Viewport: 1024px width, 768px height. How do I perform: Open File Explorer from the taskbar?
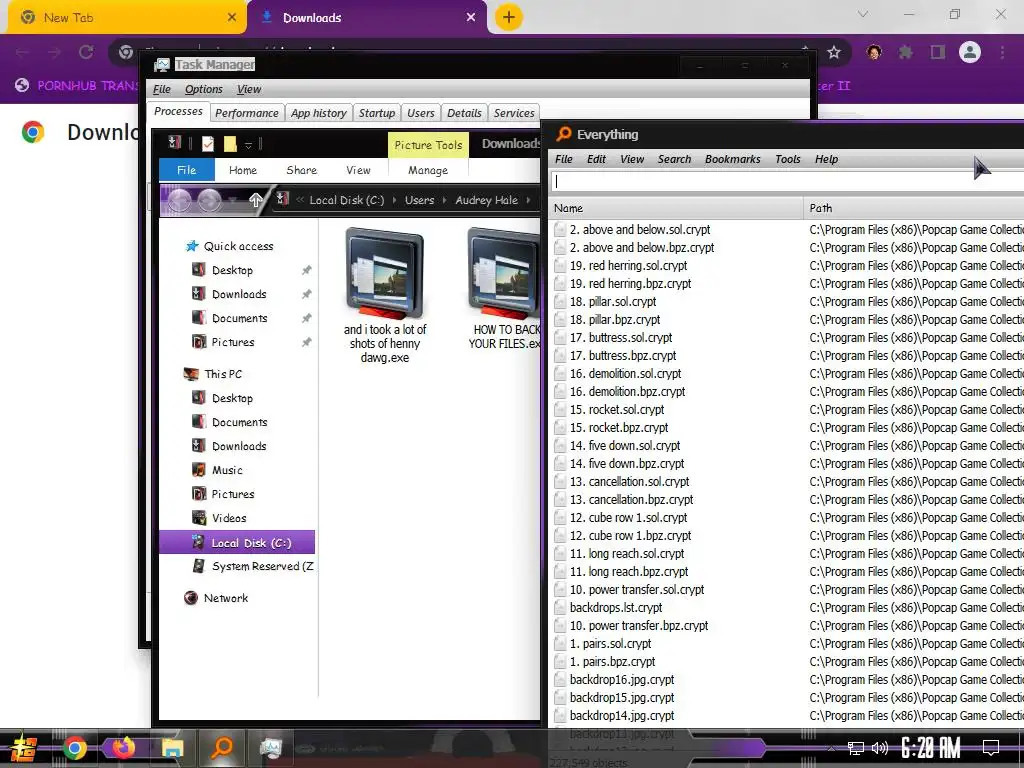(172, 748)
